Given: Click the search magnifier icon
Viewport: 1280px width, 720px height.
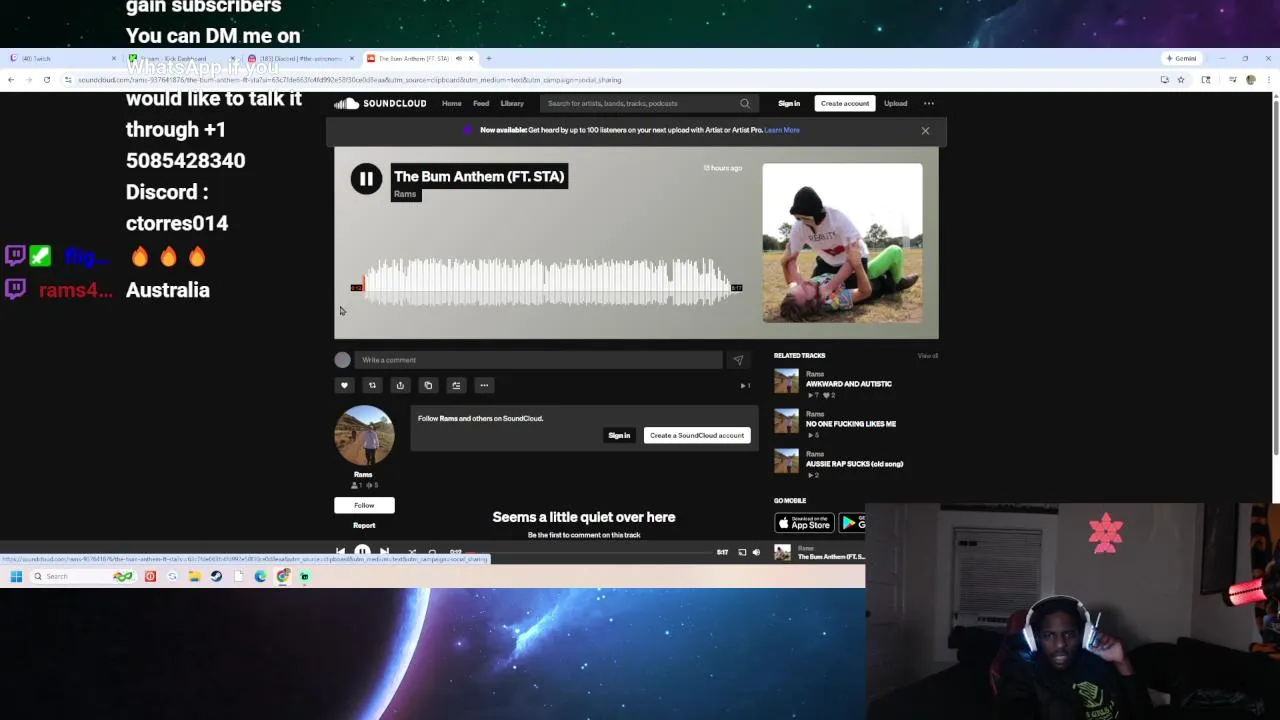Looking at the screenshot, I should tap(744, 103).
